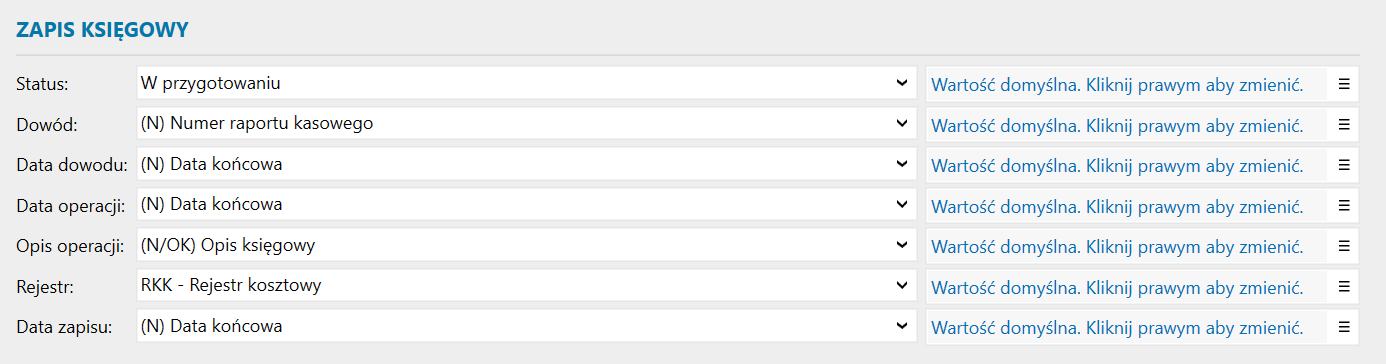The width and height of the screenshot is (1386, 364).
Task: Open the hamburger menu in the Opis operacji row
Action: (1343, 245)
